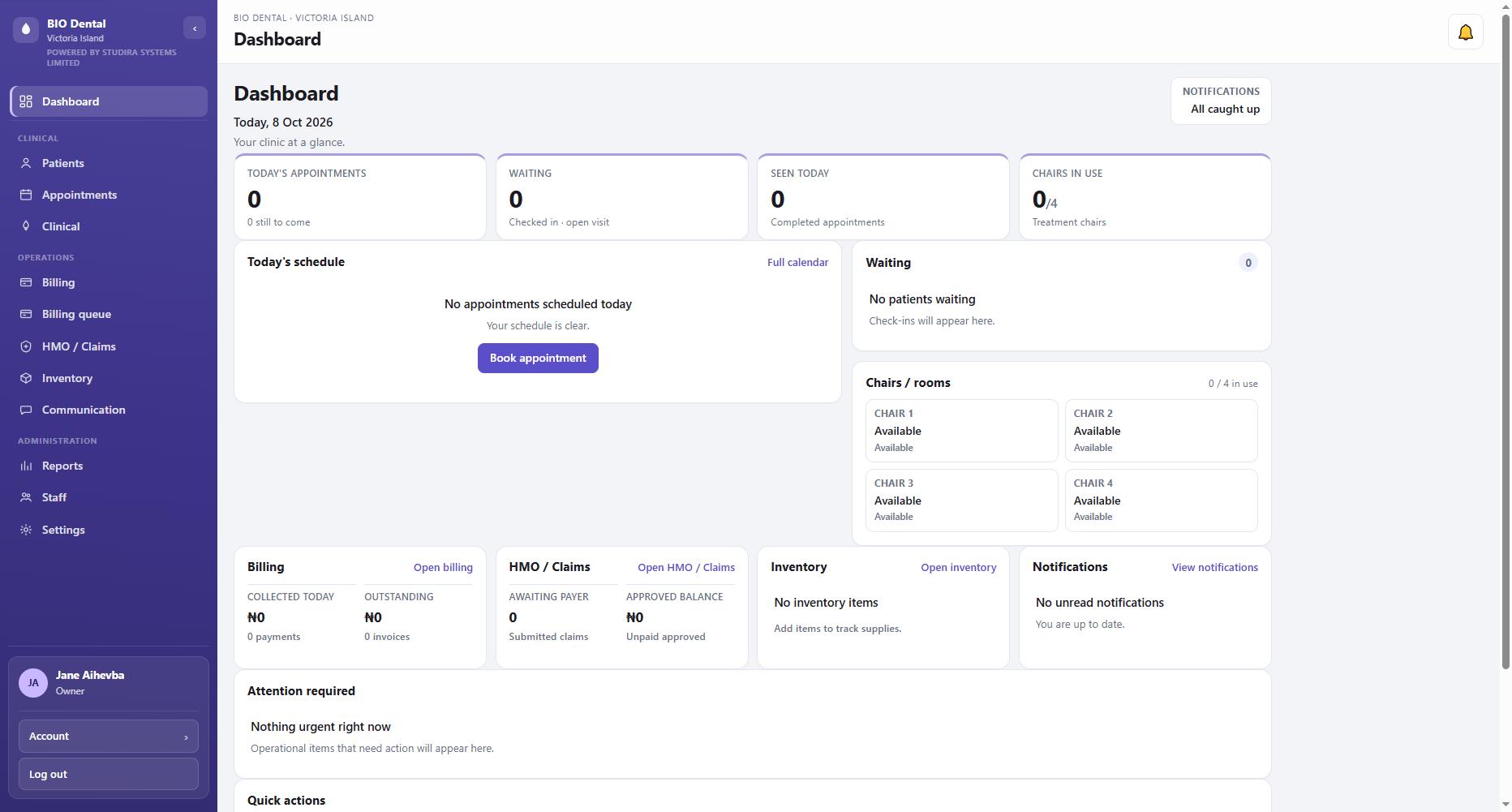Click the Log out button
Image resolution: width=1512 pixels, height=812 pixels.
[x=109, y=774]
